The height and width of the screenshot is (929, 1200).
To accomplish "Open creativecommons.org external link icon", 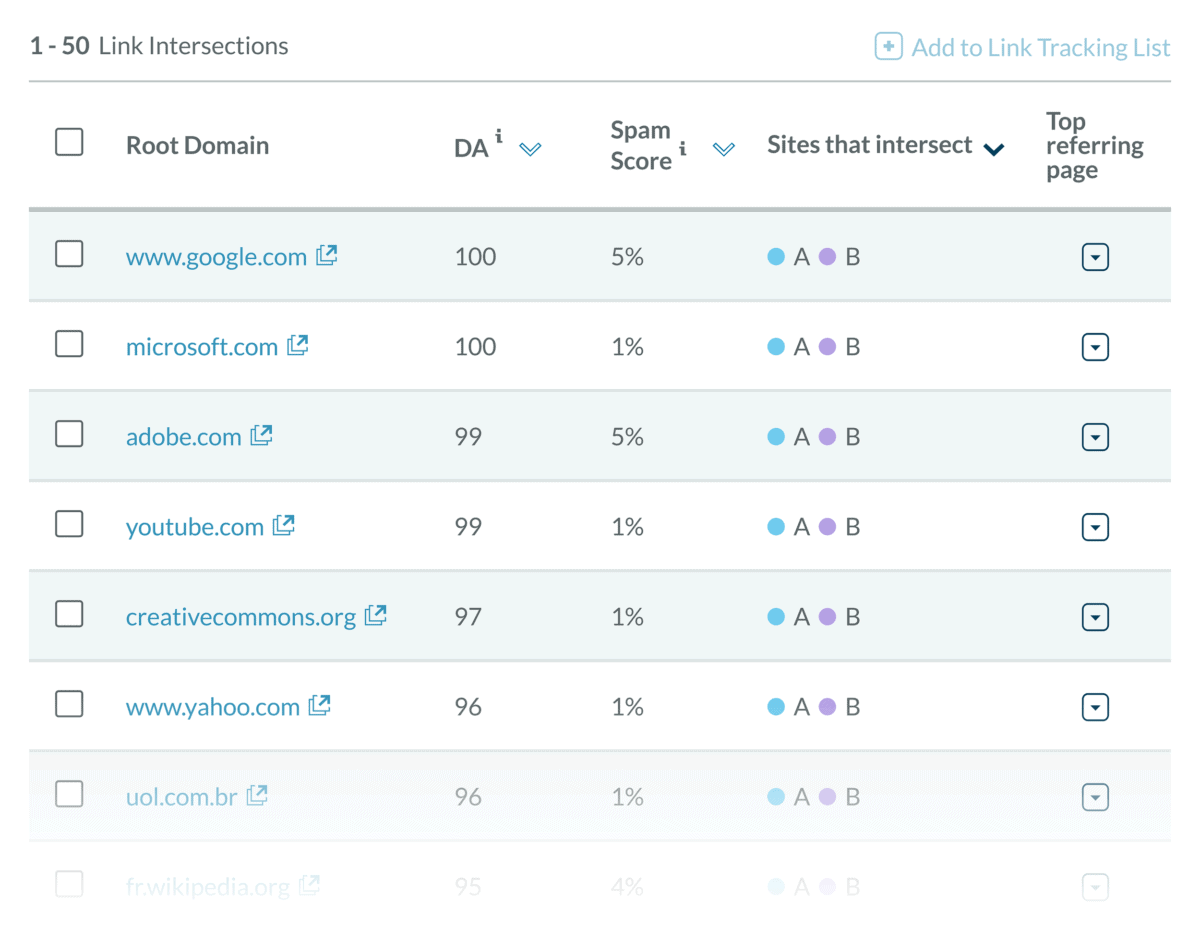I will coord(376,615).
